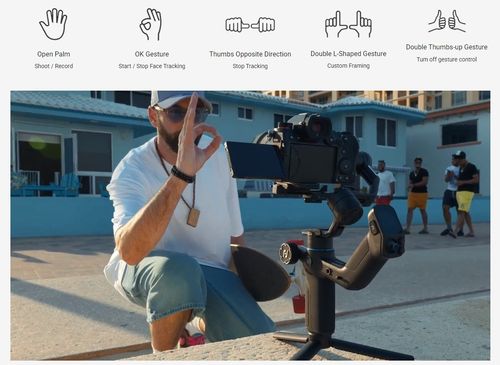Select 'Double Thumbs-up Gesture' label
500x365 pixels.
click(x=447, y=47)
